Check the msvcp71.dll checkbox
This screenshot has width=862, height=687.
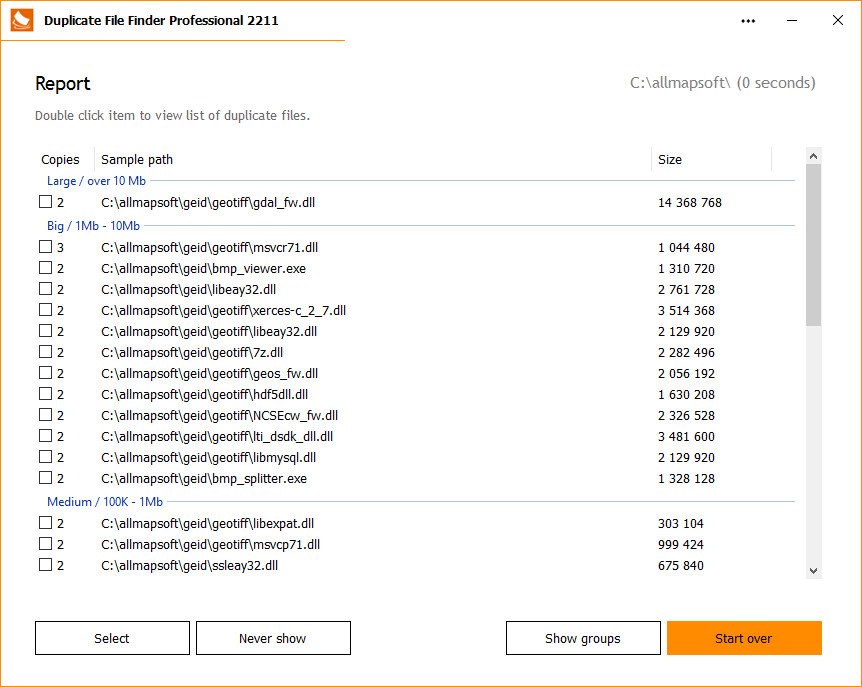pos(46,544)
